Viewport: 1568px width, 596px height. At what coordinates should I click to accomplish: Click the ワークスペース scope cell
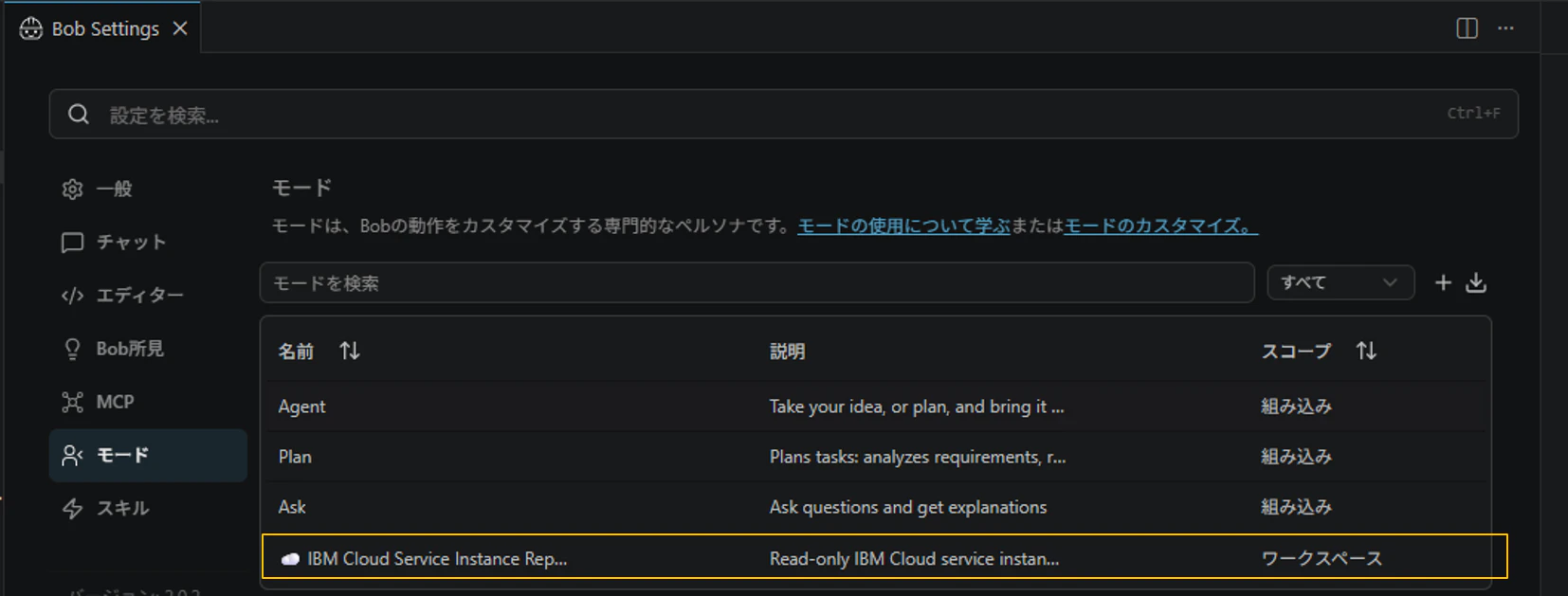(1322, 559)
